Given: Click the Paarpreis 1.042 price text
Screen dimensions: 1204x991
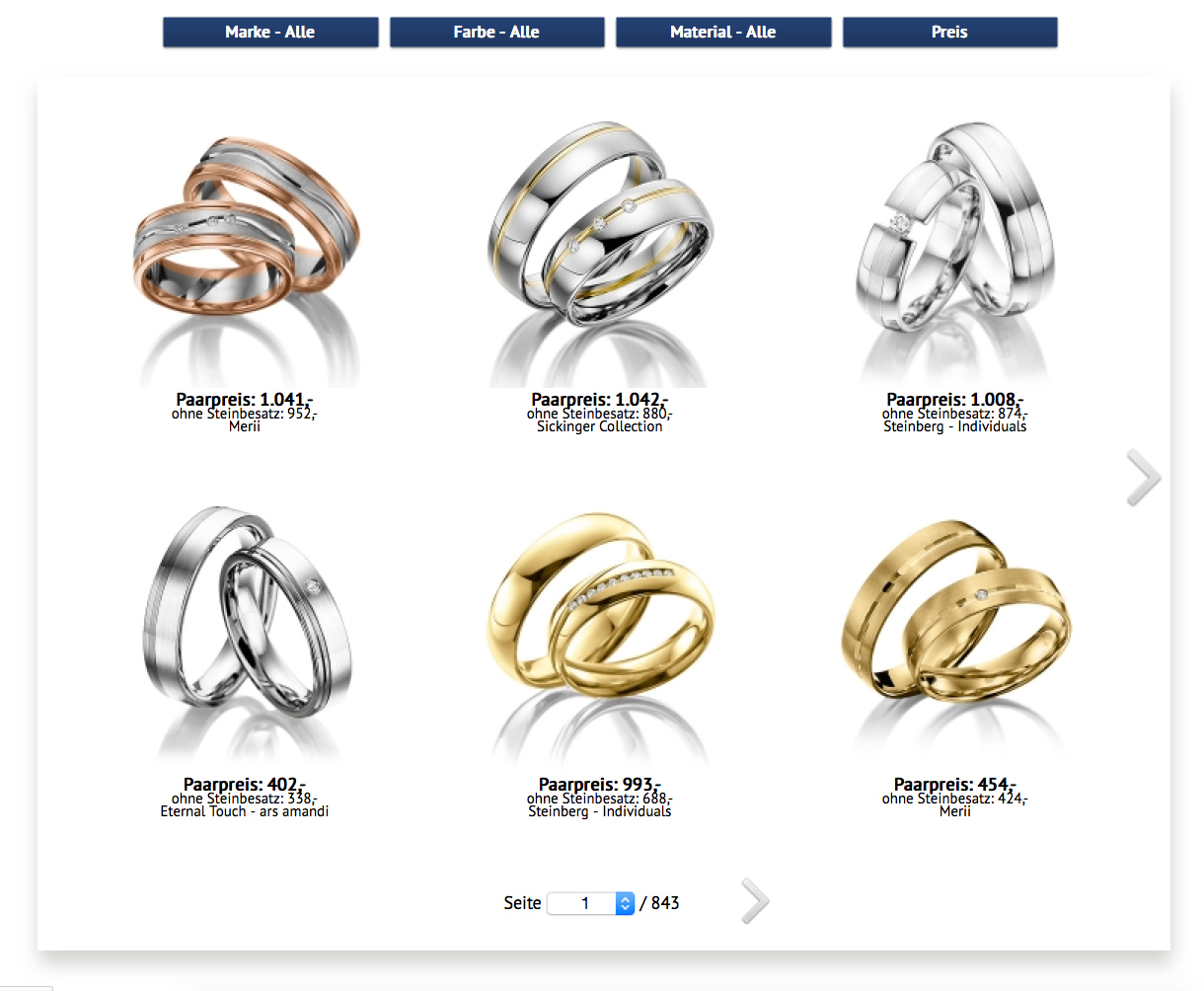Looking at the screenshot, I should 600,400.
